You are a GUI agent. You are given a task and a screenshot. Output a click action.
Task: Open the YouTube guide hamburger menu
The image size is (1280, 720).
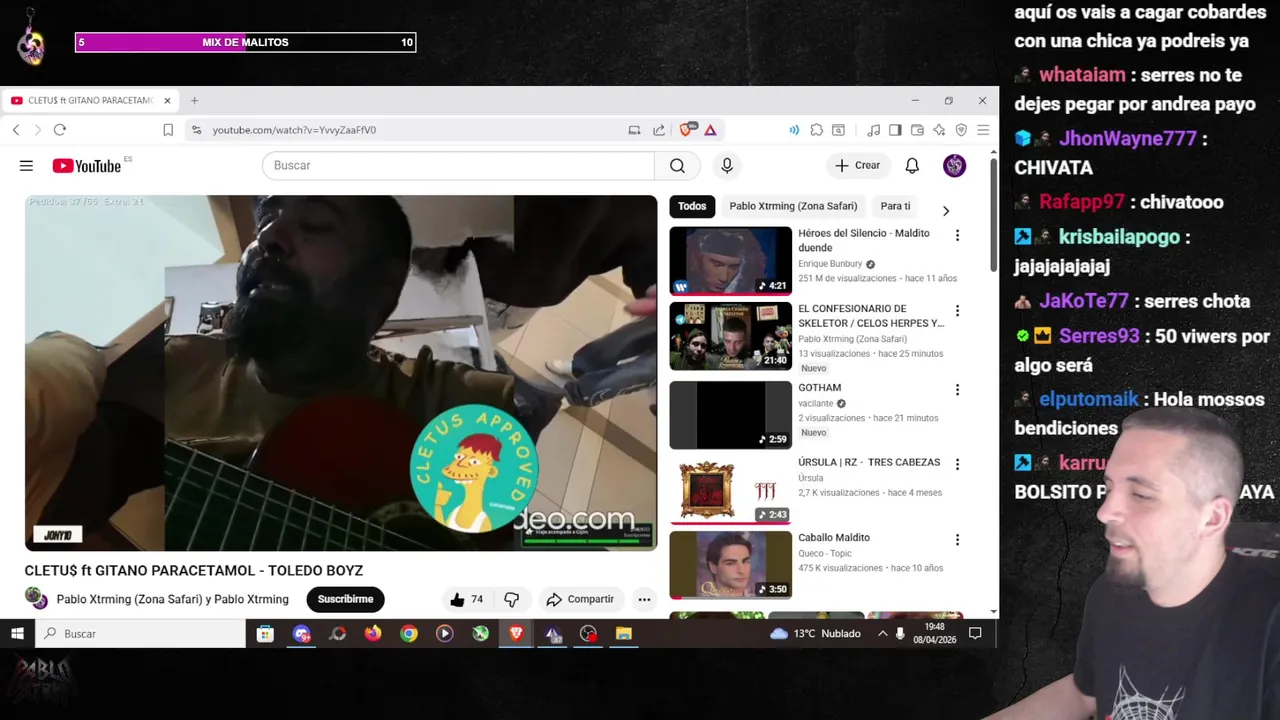click(x=26, y=166)
